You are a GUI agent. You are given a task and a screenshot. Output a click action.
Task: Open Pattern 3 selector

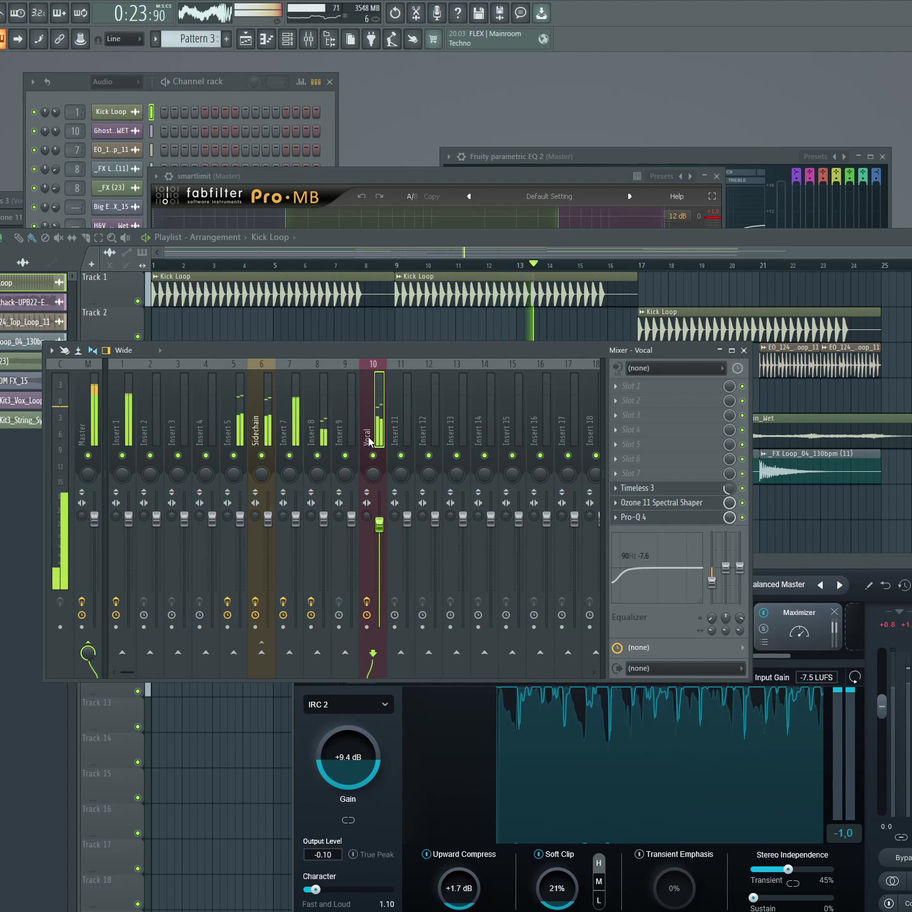pos(191,39)
